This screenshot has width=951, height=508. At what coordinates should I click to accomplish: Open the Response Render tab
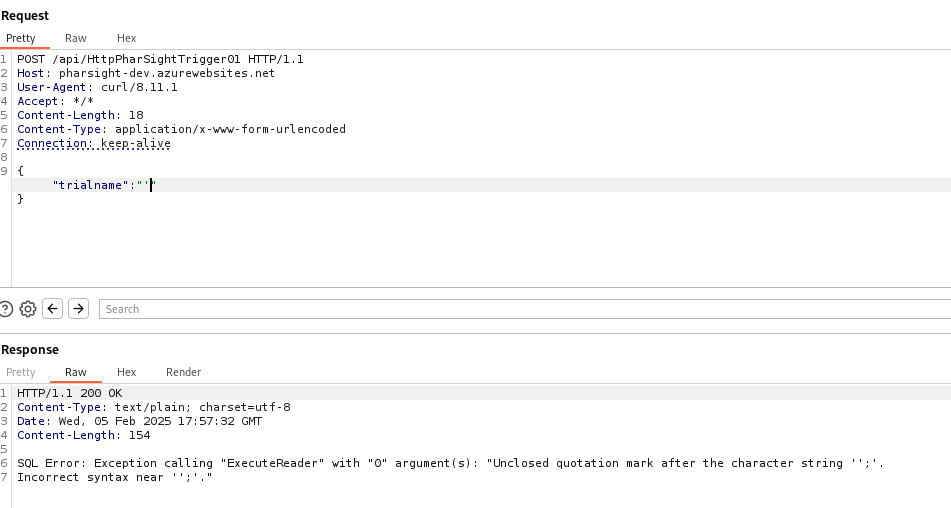pyautogui.click(x=183, y=372)
